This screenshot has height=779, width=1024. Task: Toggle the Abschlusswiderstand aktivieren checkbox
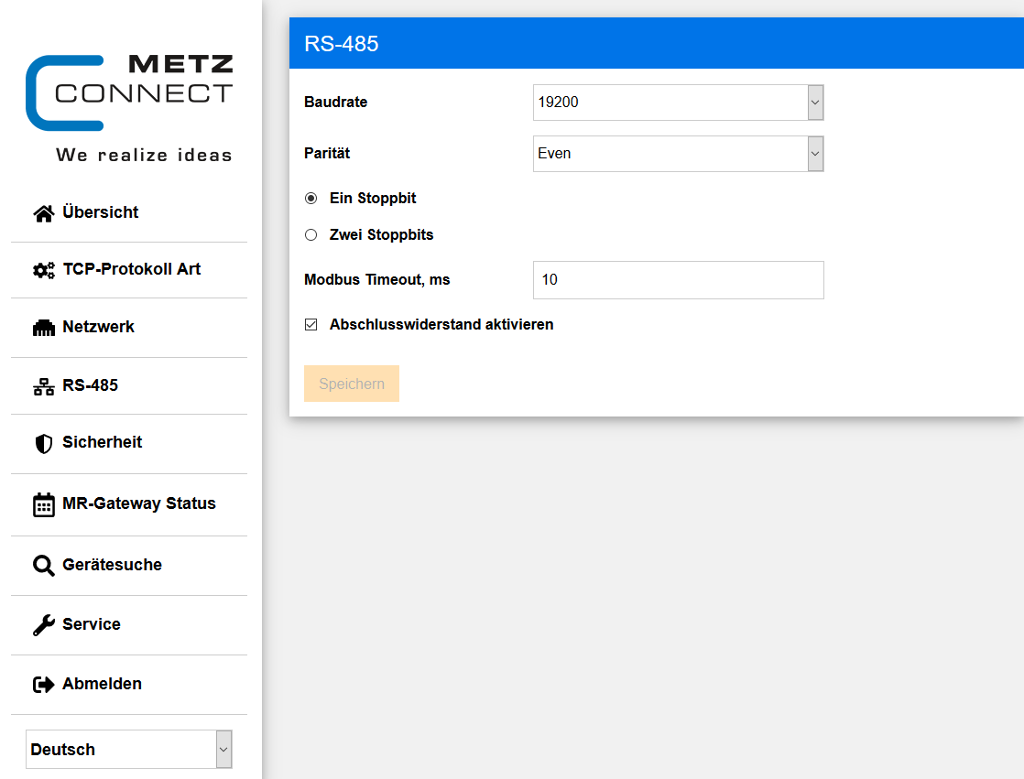coord(311,325)
